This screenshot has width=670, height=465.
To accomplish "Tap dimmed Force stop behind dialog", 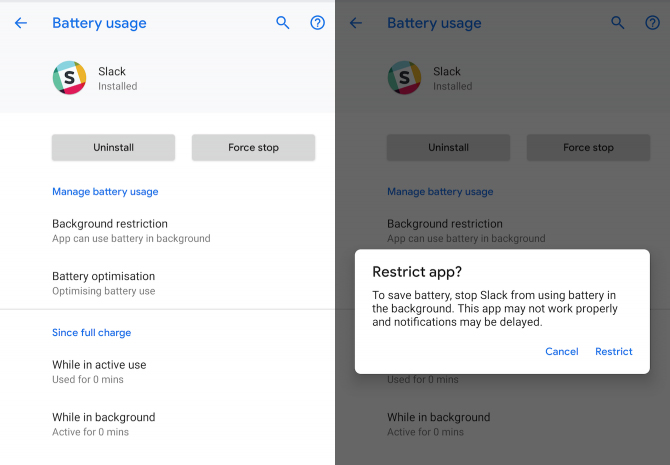I will (588, 147).
